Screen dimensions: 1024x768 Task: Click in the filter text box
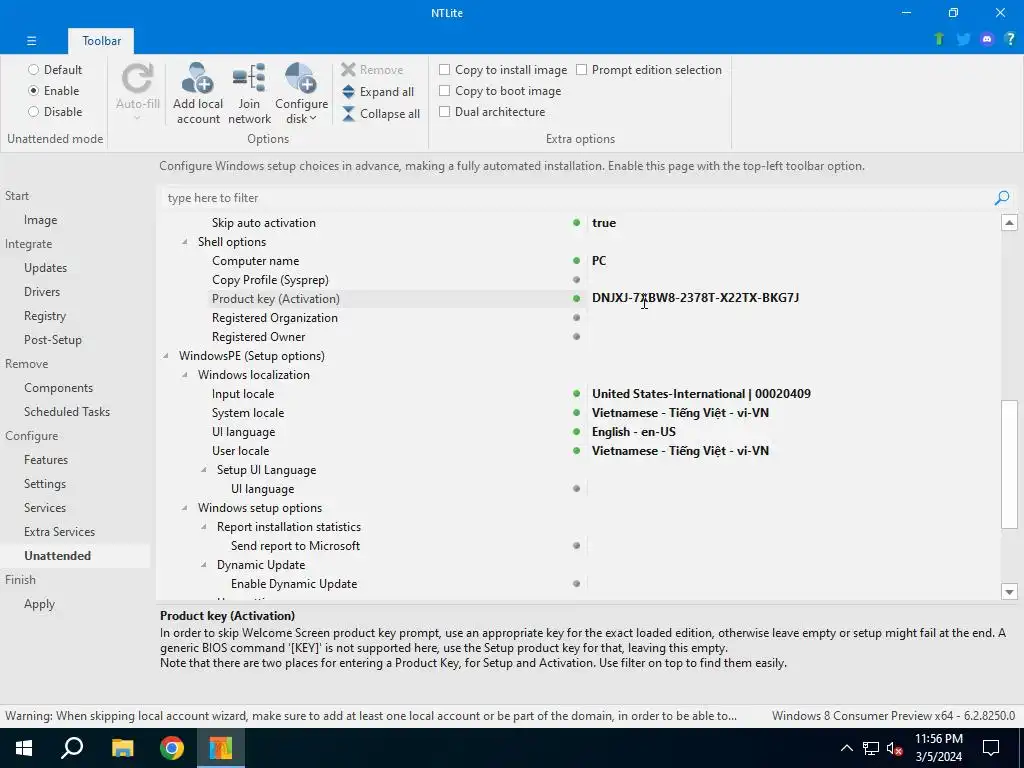[x=578, y=198]
